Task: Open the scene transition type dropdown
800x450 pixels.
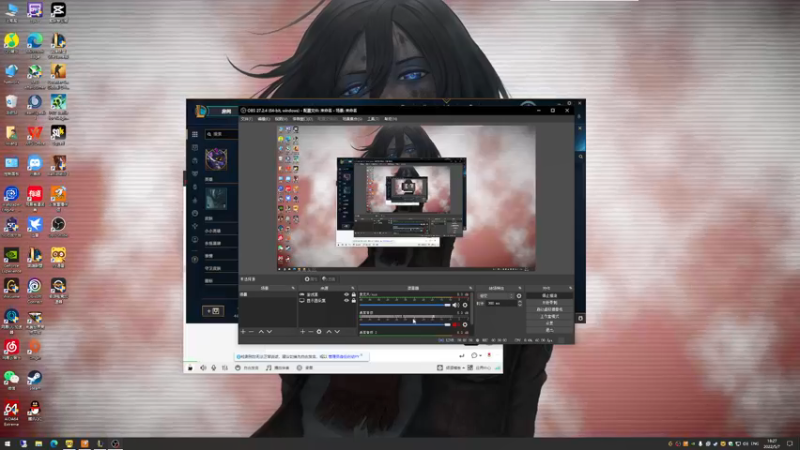Action: tap(495, 296)
